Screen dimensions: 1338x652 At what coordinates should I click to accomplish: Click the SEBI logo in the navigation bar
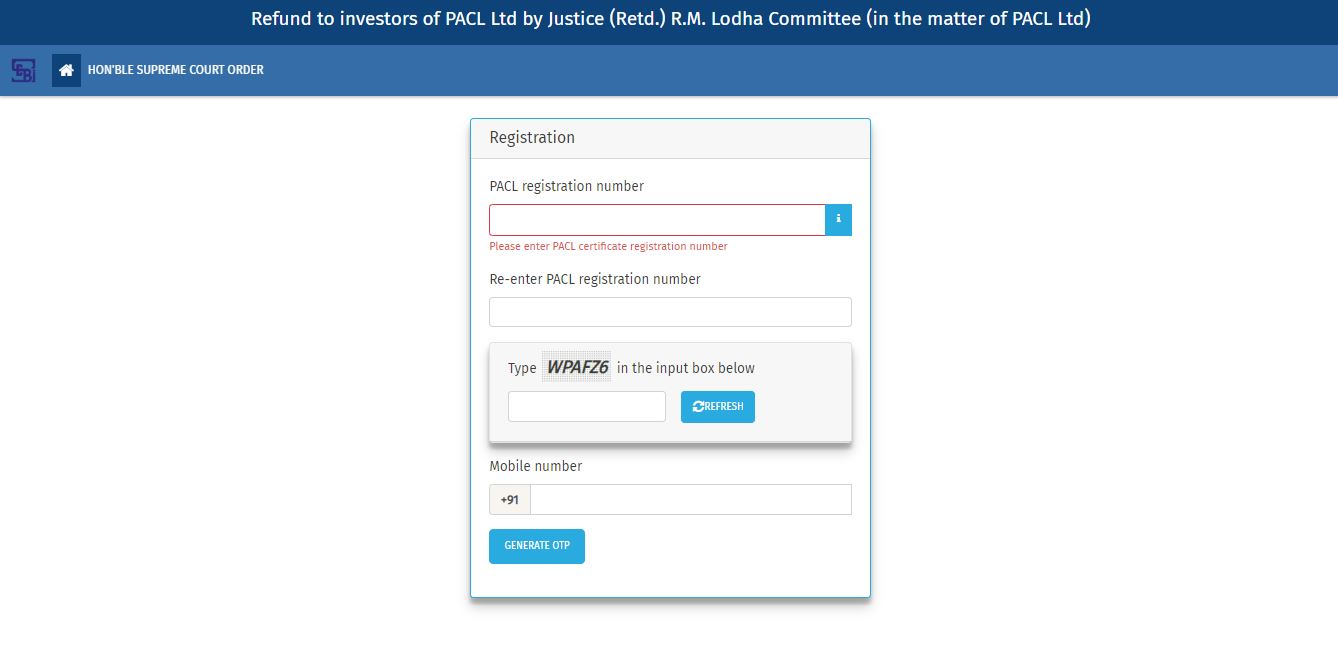coord(22,70)
